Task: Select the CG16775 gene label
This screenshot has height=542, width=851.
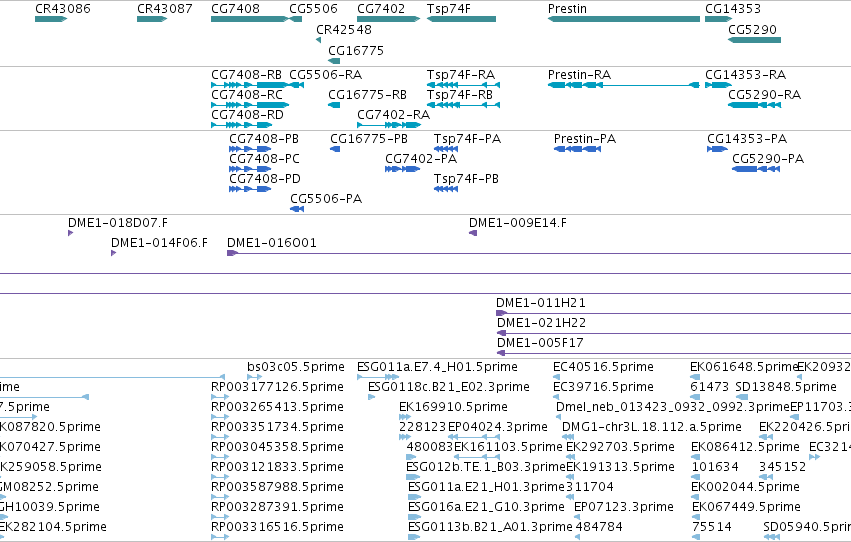Action: (x=356, y=50)
